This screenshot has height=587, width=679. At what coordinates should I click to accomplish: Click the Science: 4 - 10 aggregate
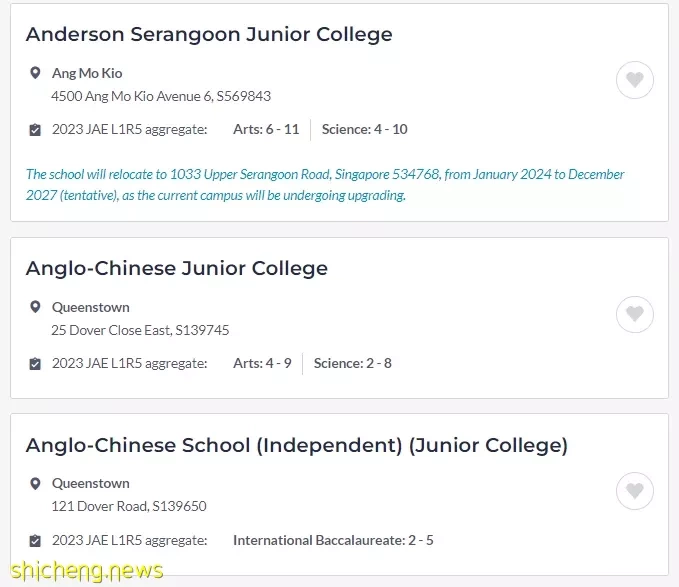coord(365,129)
